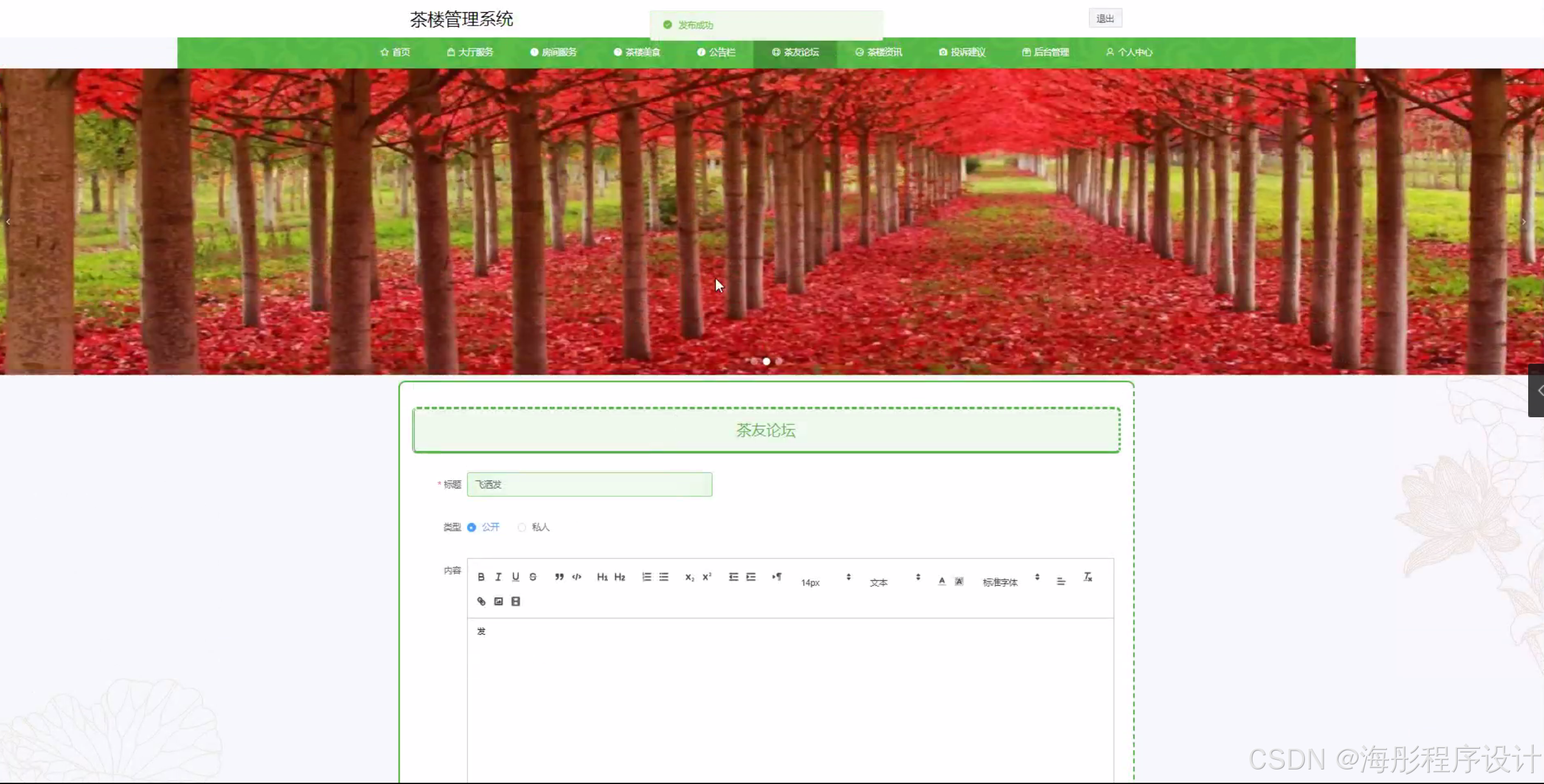
Task: Insert a code block in the editor
Action: tap(576, 577)
